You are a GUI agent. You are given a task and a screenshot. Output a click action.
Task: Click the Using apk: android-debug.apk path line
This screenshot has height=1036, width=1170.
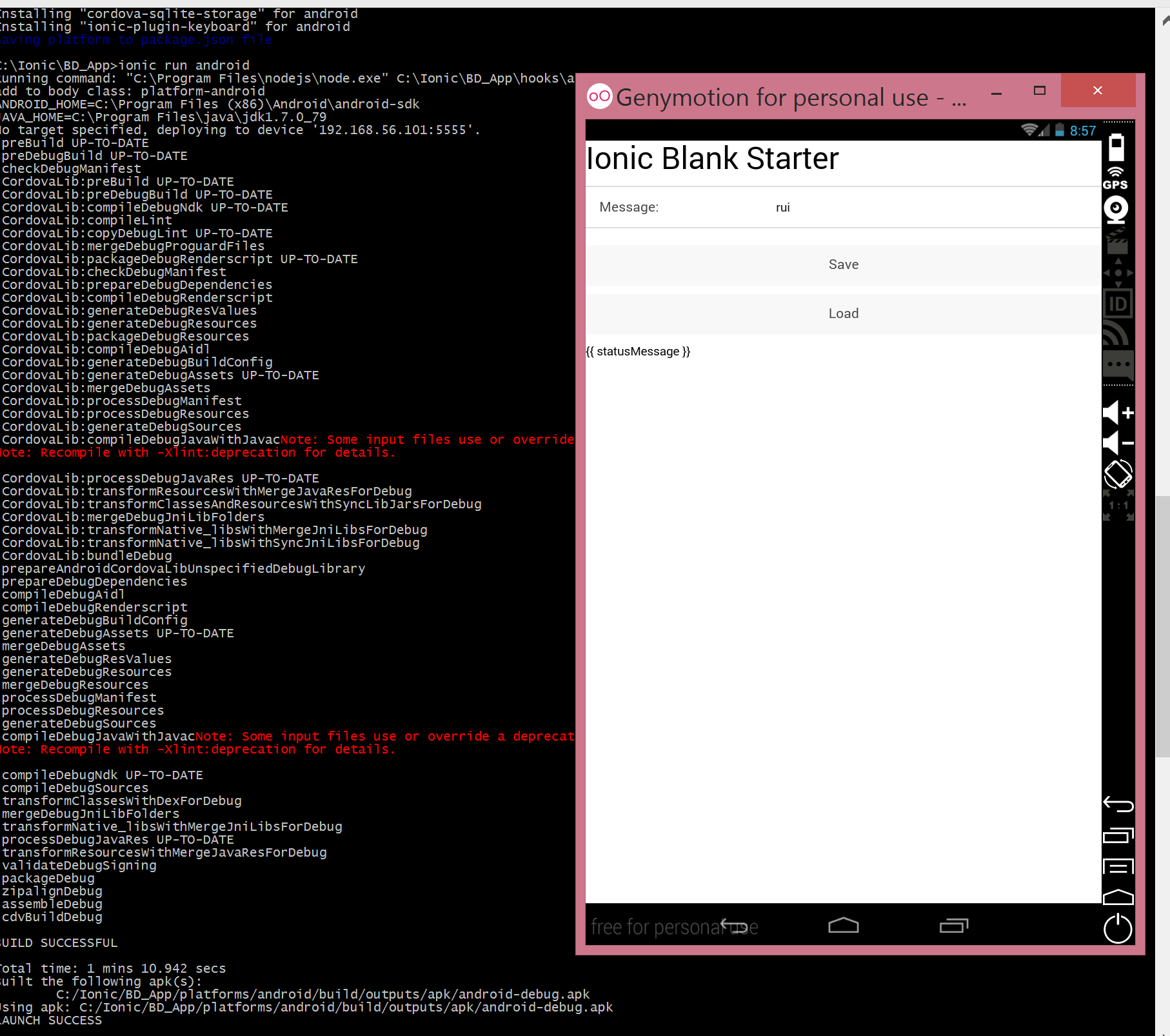pyautogui.click(x=306, y=1007)
